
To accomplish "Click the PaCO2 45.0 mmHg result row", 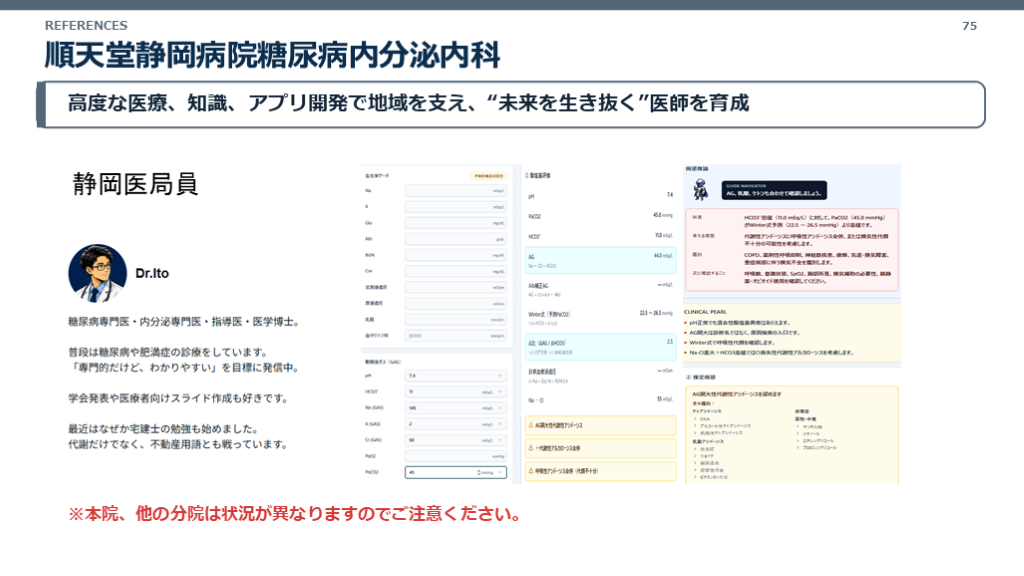I will coord(600,216).
